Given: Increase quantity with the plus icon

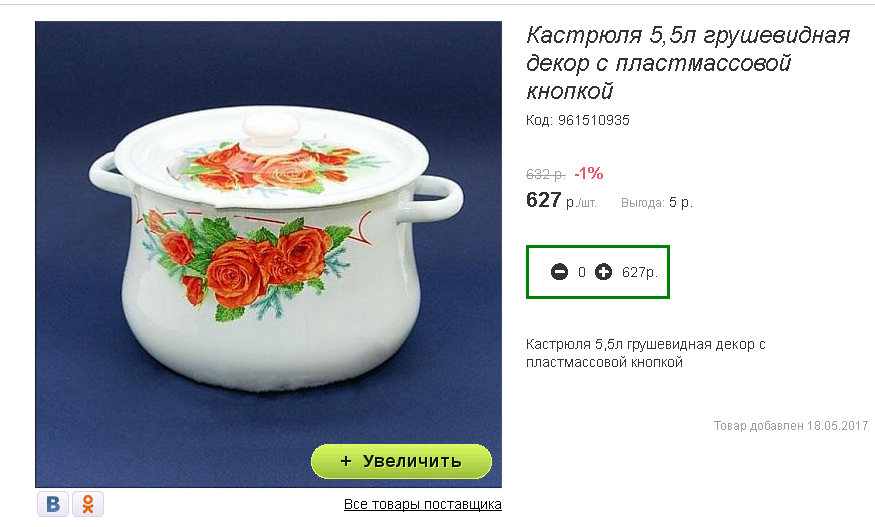Looking at the screenshot, I should 603,272.
